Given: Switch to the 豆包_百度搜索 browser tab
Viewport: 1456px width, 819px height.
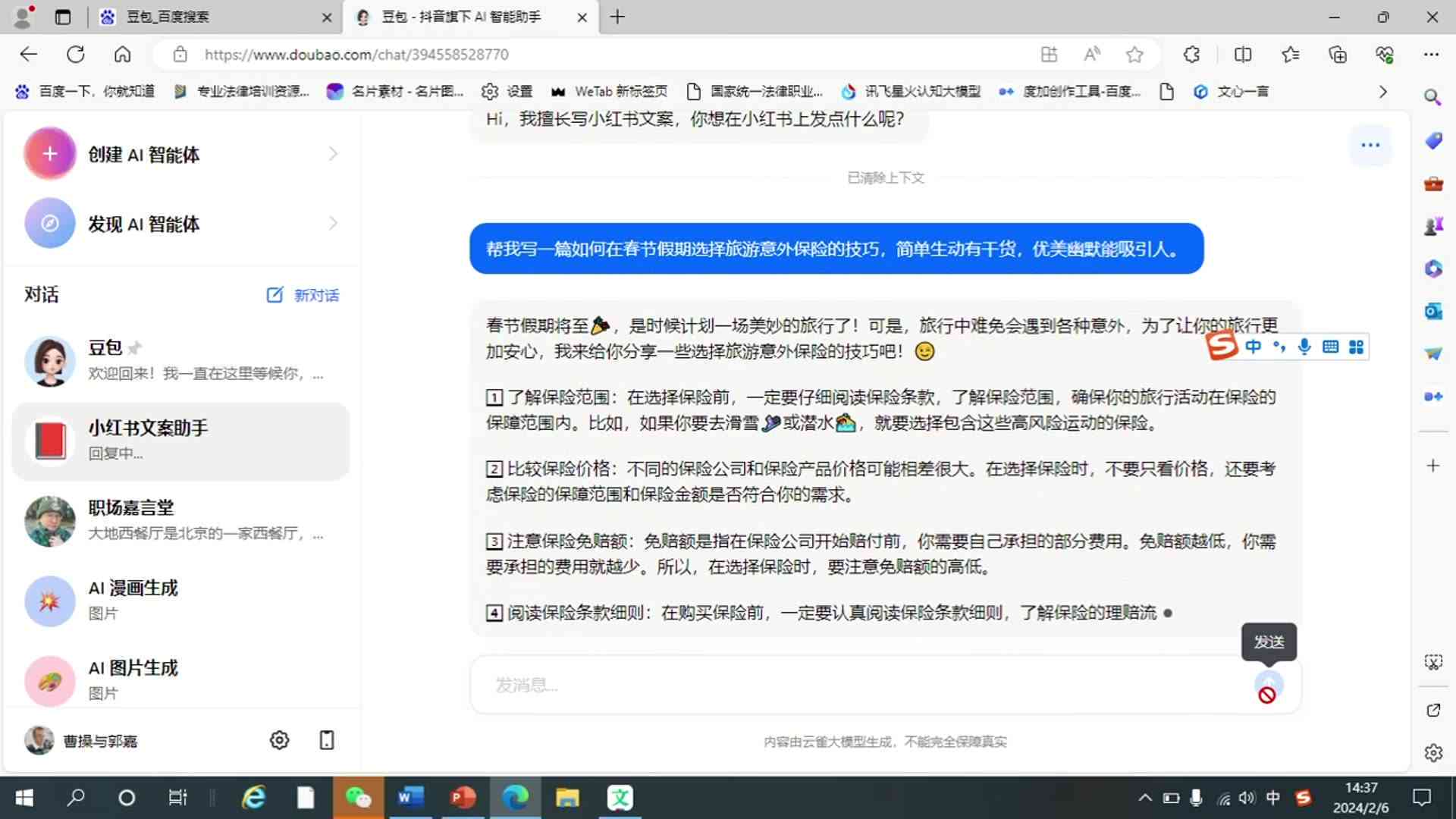Looking at the screenshot, I should coord(216,17).
